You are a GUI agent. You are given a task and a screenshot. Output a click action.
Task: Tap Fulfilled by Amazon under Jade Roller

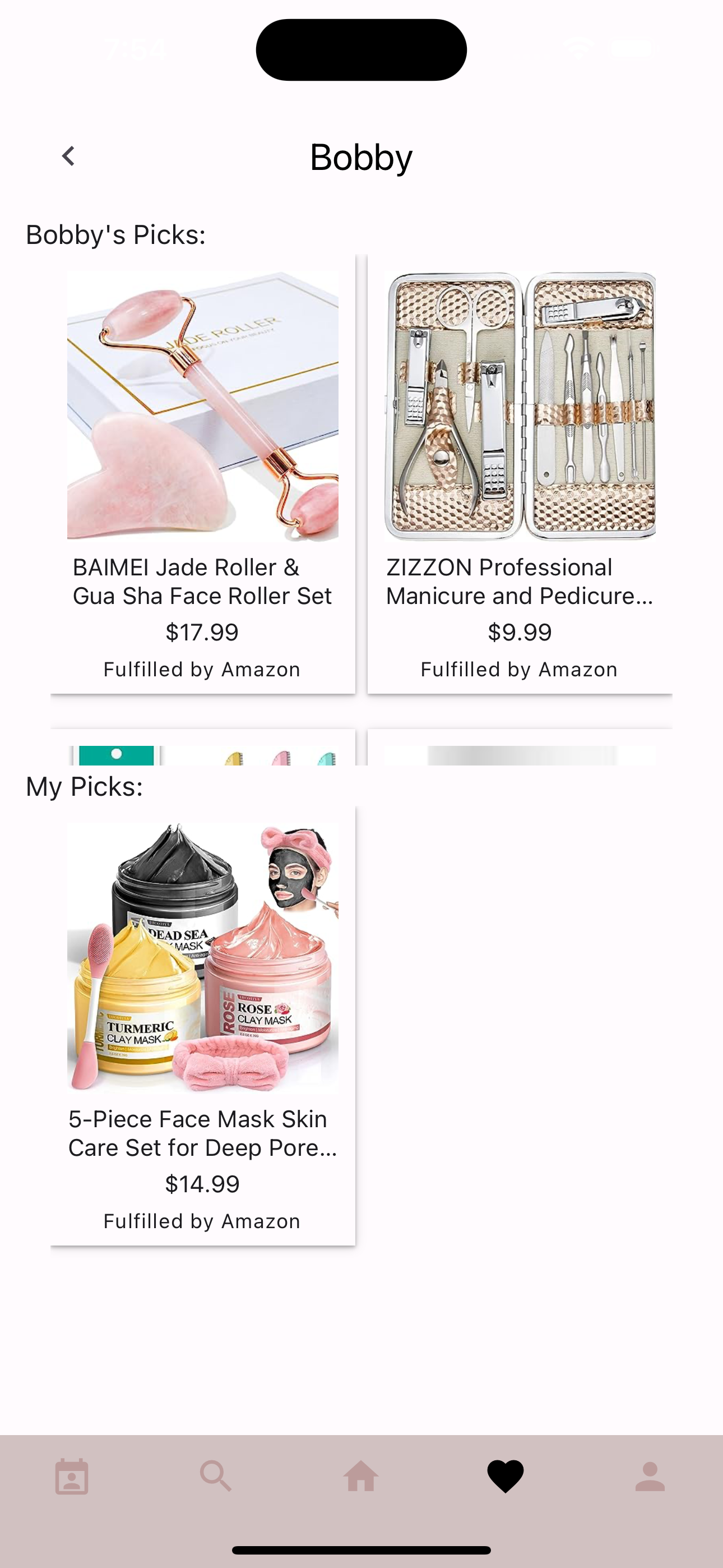[x=202, y=670]
